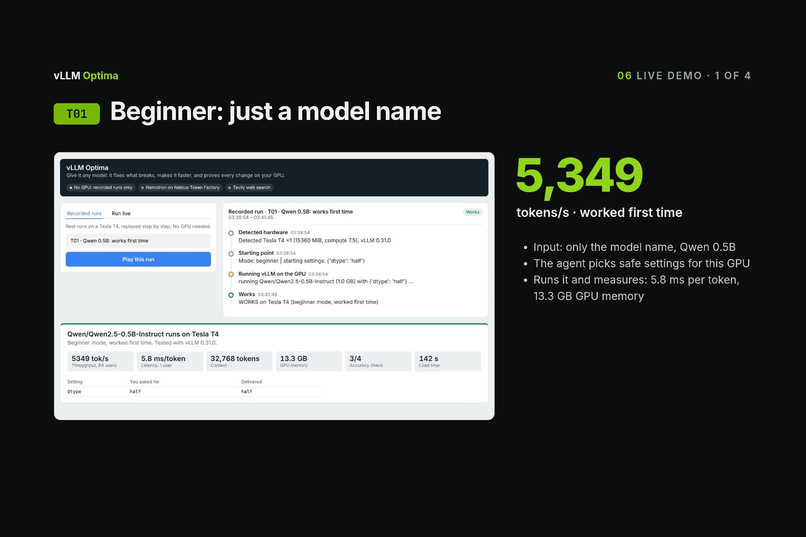Click the Detected hardware step title
This screenshot has height=537, width=806.
coord(263,232)
